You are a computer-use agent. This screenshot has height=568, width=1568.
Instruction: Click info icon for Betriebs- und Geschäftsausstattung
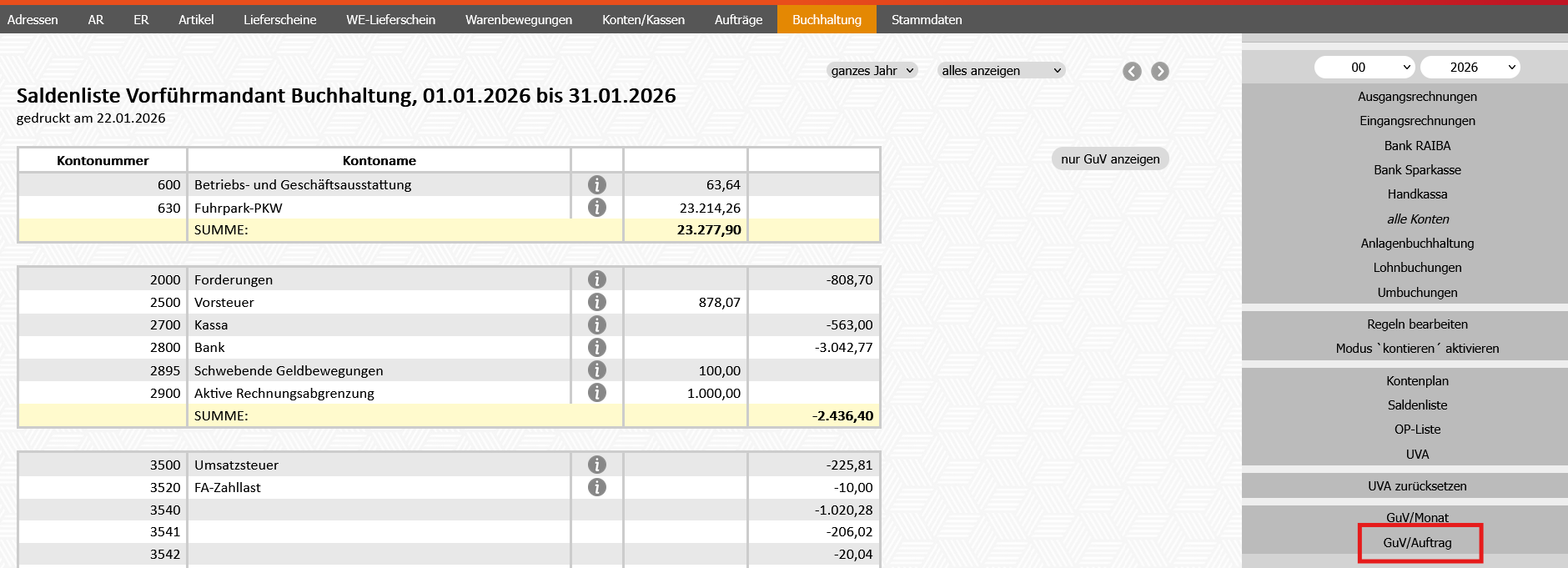(x=596, y=184)
